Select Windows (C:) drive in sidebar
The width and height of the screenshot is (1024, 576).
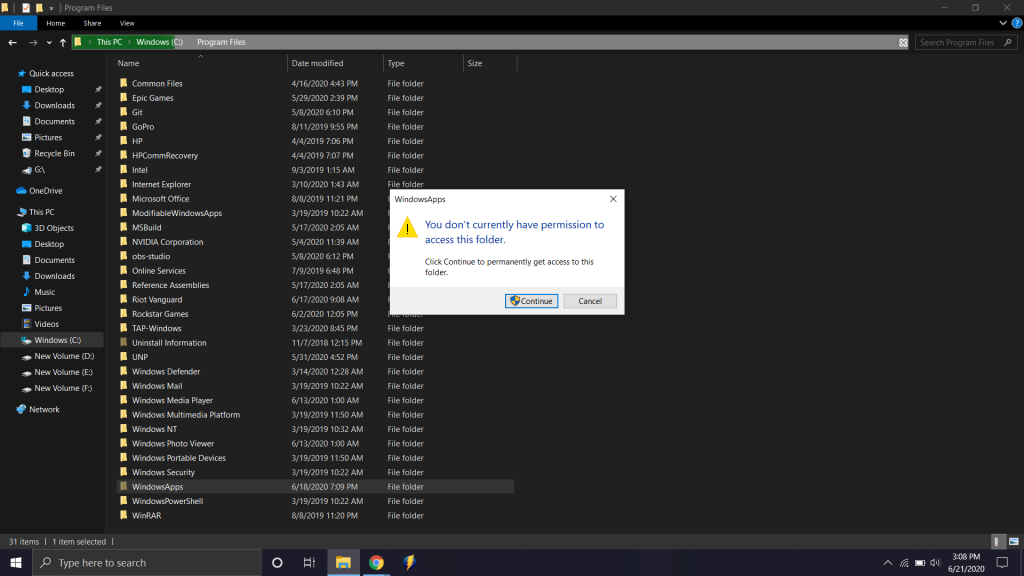click(57, 340)
